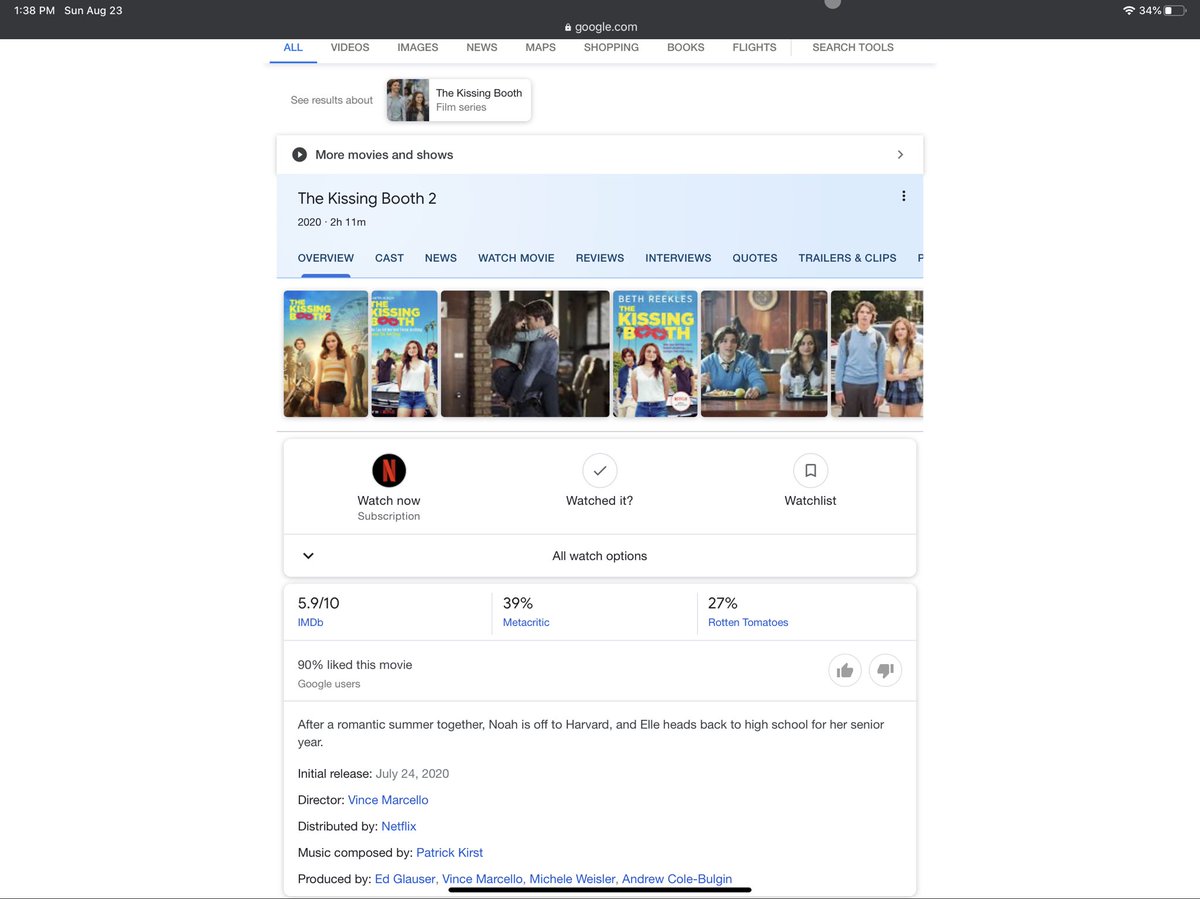This screenshot has height=899, width=1200.
Task: Open More movies and shows chevron
Action: pos(900,155)
